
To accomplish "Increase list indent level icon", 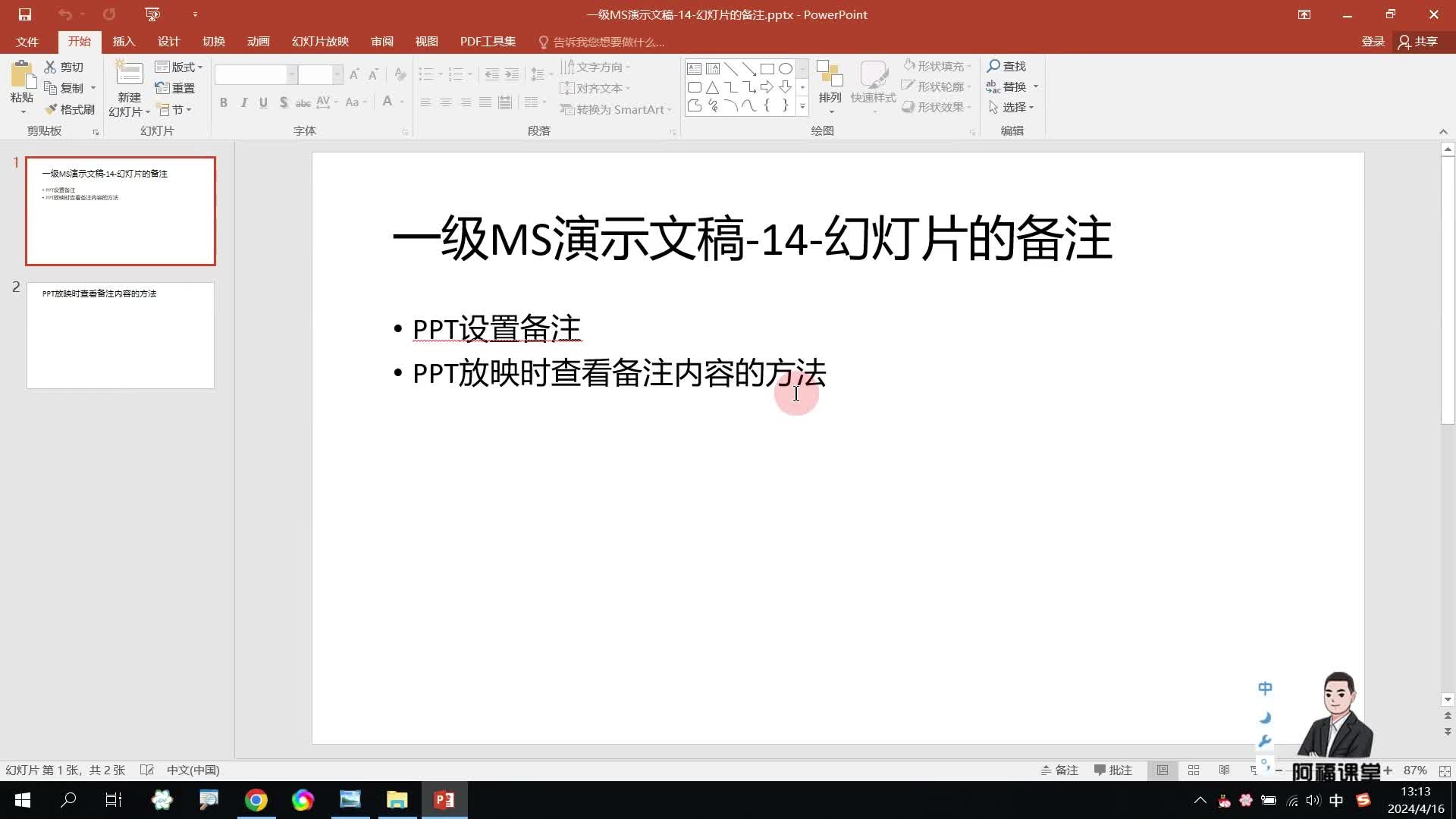I will tap(513, 74).
